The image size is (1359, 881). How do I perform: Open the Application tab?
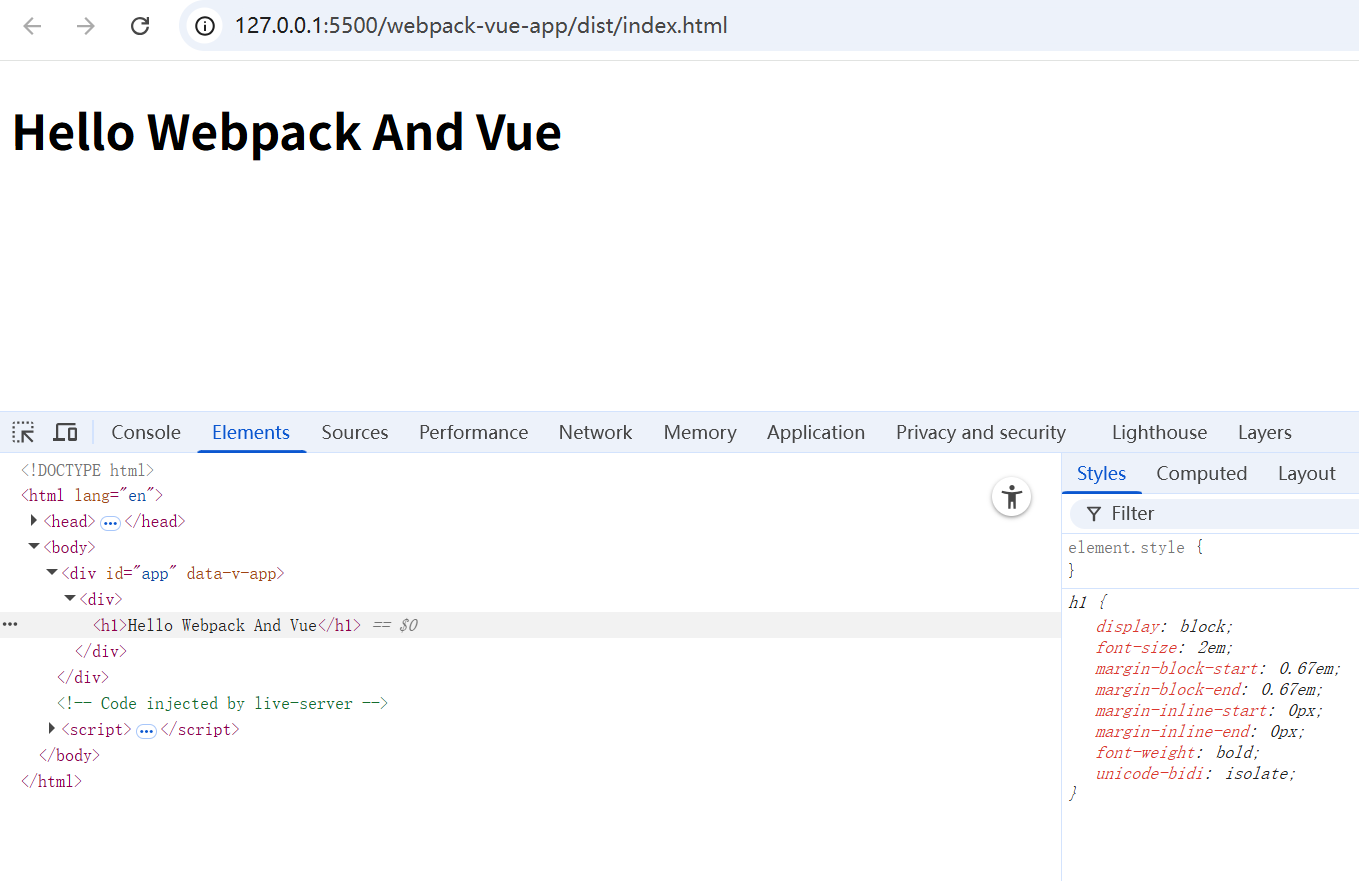coord(816,432)
